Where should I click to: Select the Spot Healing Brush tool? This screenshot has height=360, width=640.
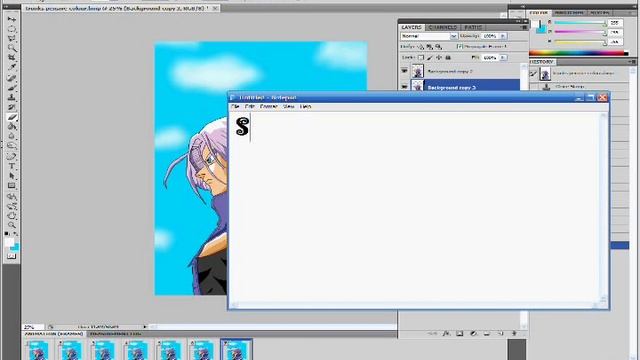pyautogui.click(x=12, y=78)
